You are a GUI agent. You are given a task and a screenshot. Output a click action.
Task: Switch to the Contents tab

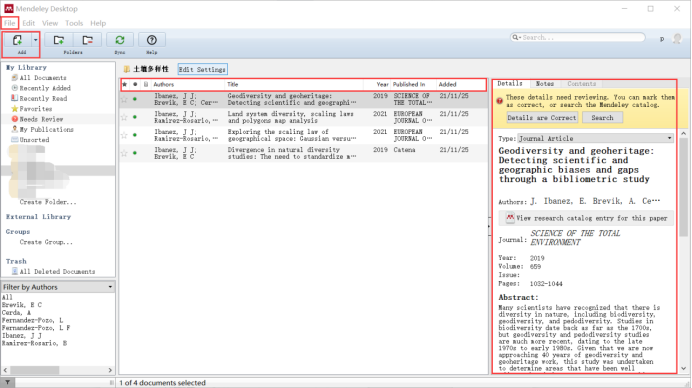click(581, 83)
